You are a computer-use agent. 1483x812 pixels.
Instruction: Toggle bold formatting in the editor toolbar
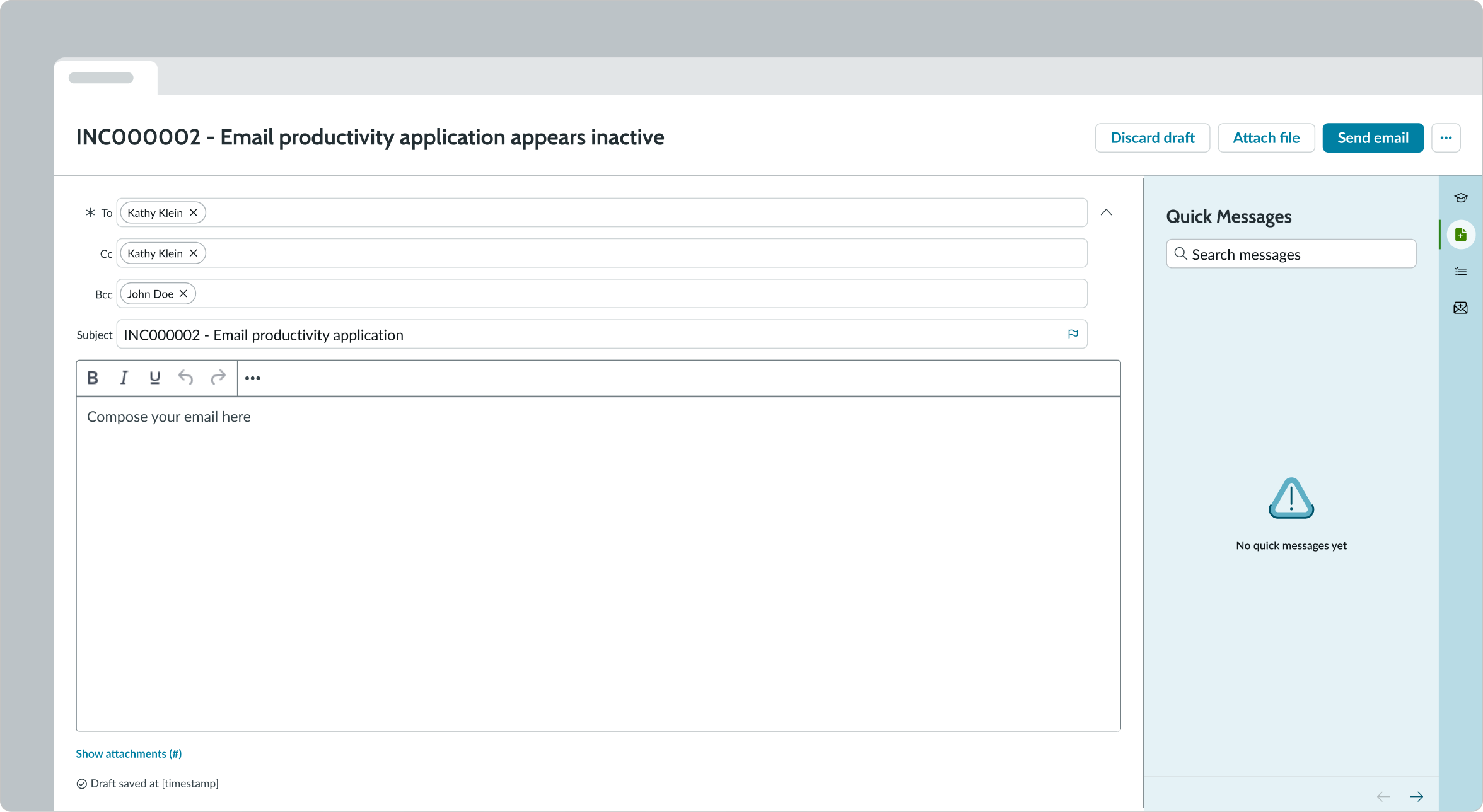[x=93, y=378]
